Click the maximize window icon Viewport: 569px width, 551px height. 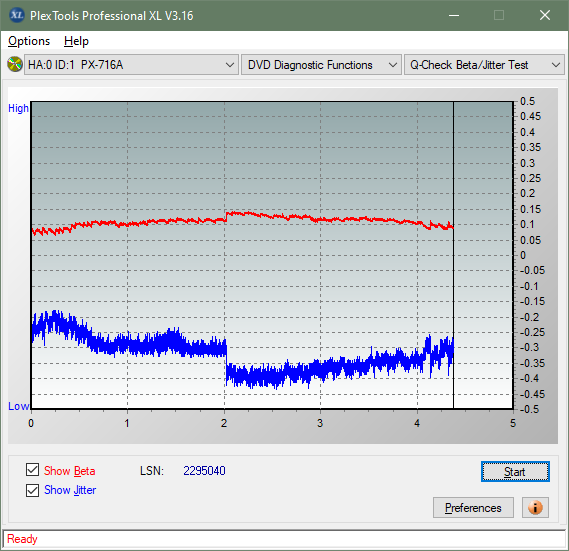[499, 15]
